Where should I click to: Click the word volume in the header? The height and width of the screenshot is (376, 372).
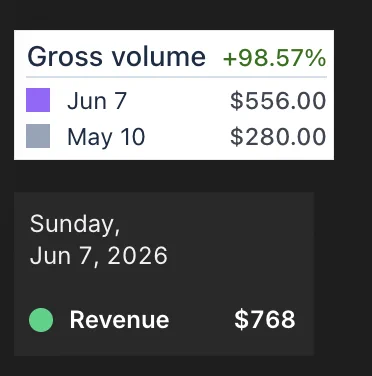[159, 56]
